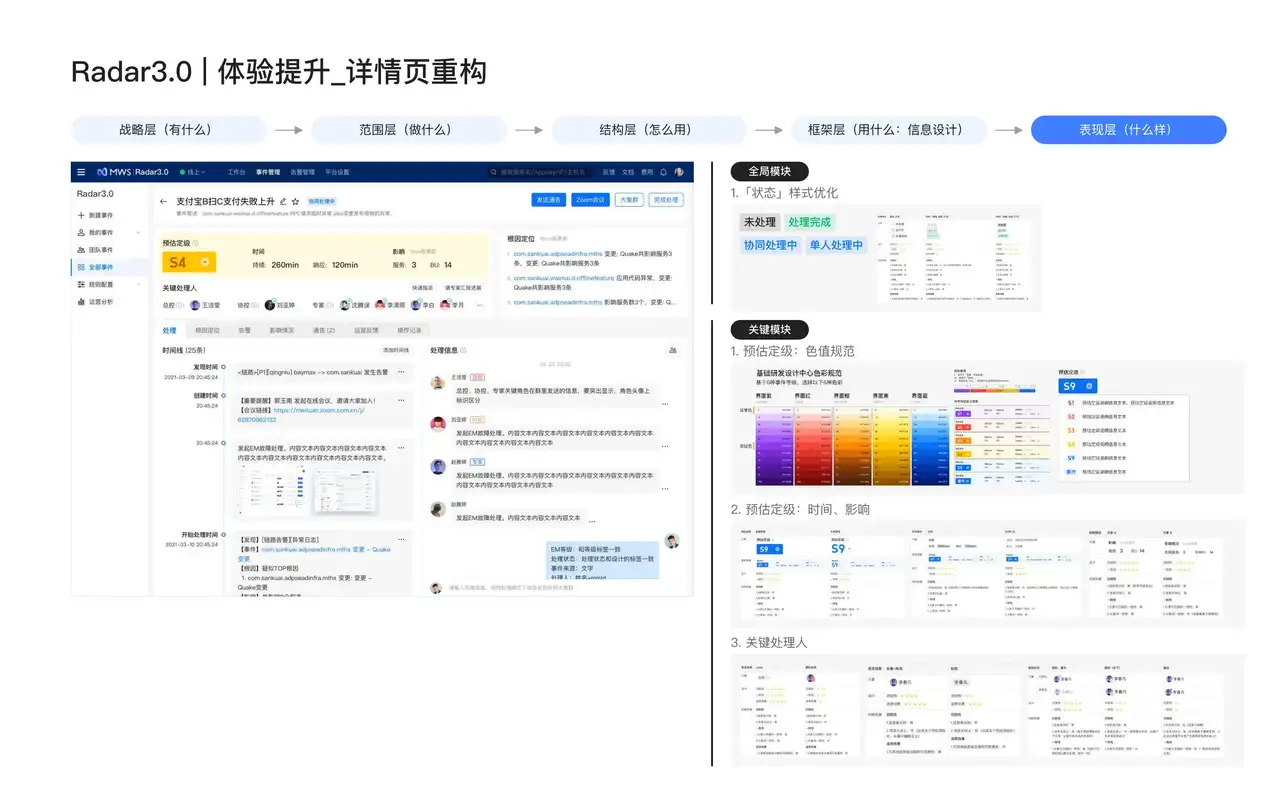Image resolution: width=1280 pixels, height=800 pixels.
Task: Click the team icon beside 团队事件
Action: (81, 250)
